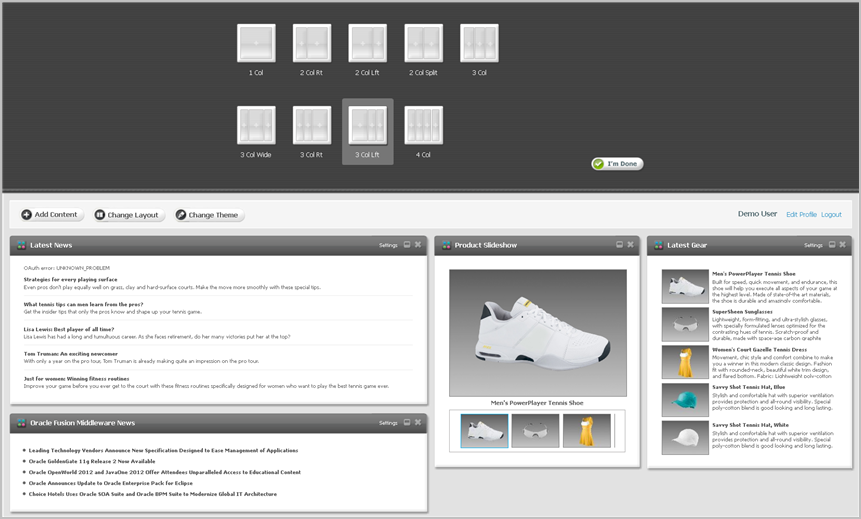Open the Change Layout option
Screen dimensions: 861x519
[128, 215]
